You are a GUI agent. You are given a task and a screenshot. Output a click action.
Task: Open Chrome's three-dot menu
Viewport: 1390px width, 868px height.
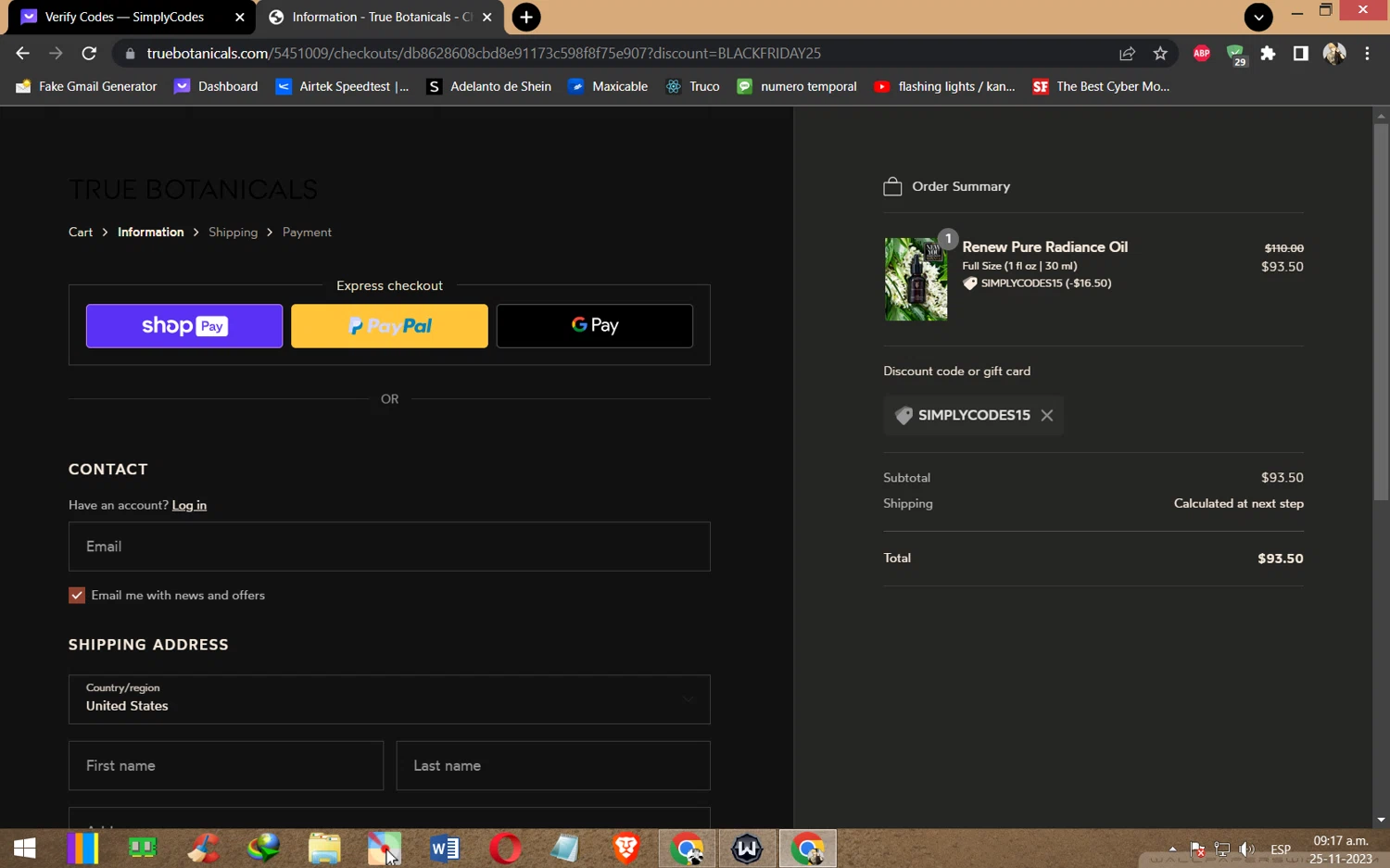tap(1367, 54)
